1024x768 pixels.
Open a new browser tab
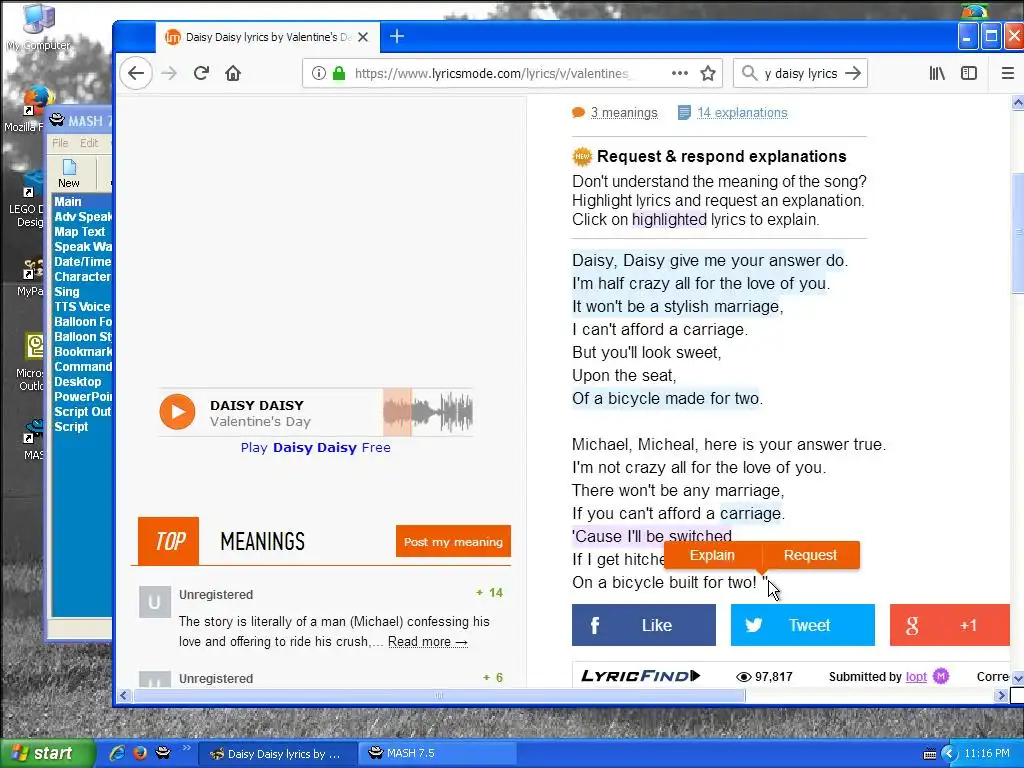point(397,37)
